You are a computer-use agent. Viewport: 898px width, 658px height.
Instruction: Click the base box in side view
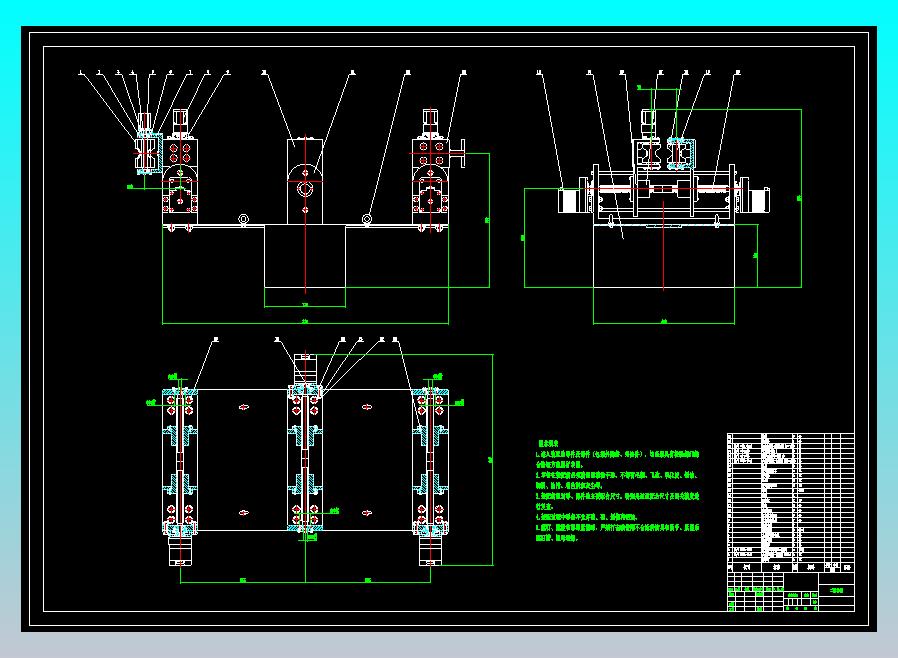663,255
